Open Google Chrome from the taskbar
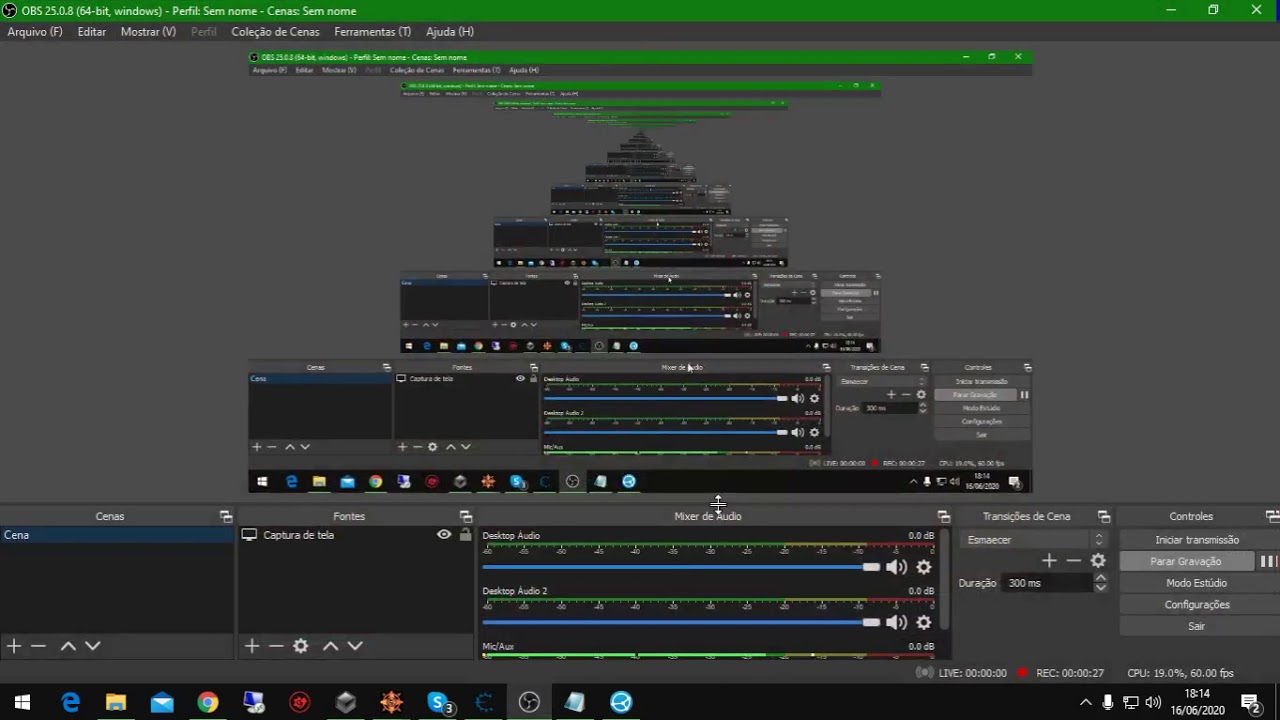The height and width of the screenshot is (720, 1280). click(x=207, y=702)
